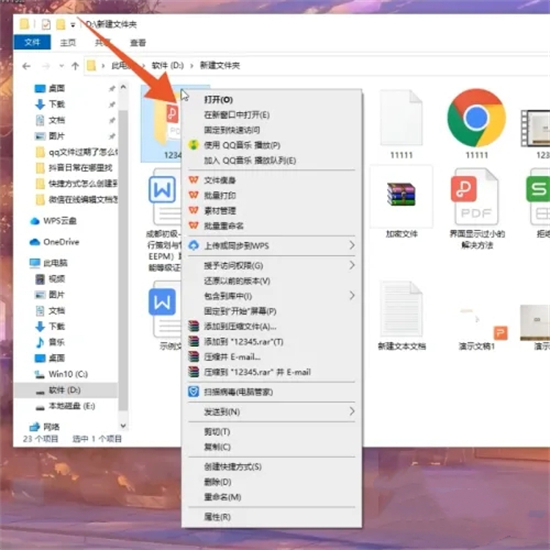Click breadcrumb chevron before 新建文件夹

192,66
